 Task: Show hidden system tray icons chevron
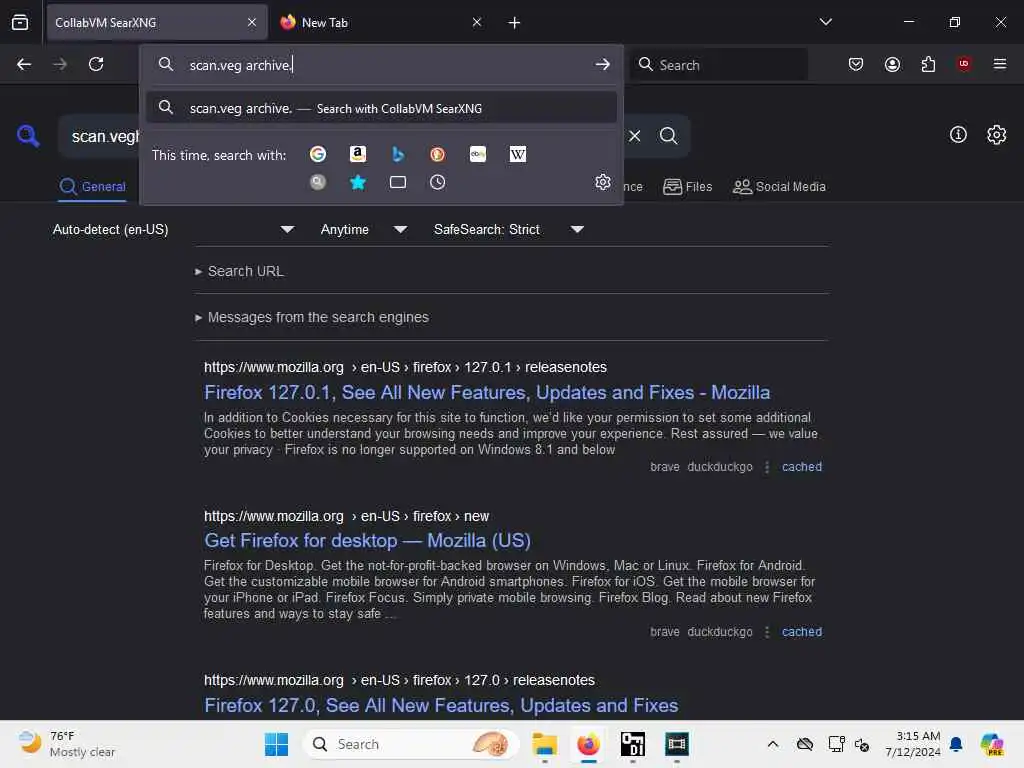pyautogui.click(x=773, y=744)
